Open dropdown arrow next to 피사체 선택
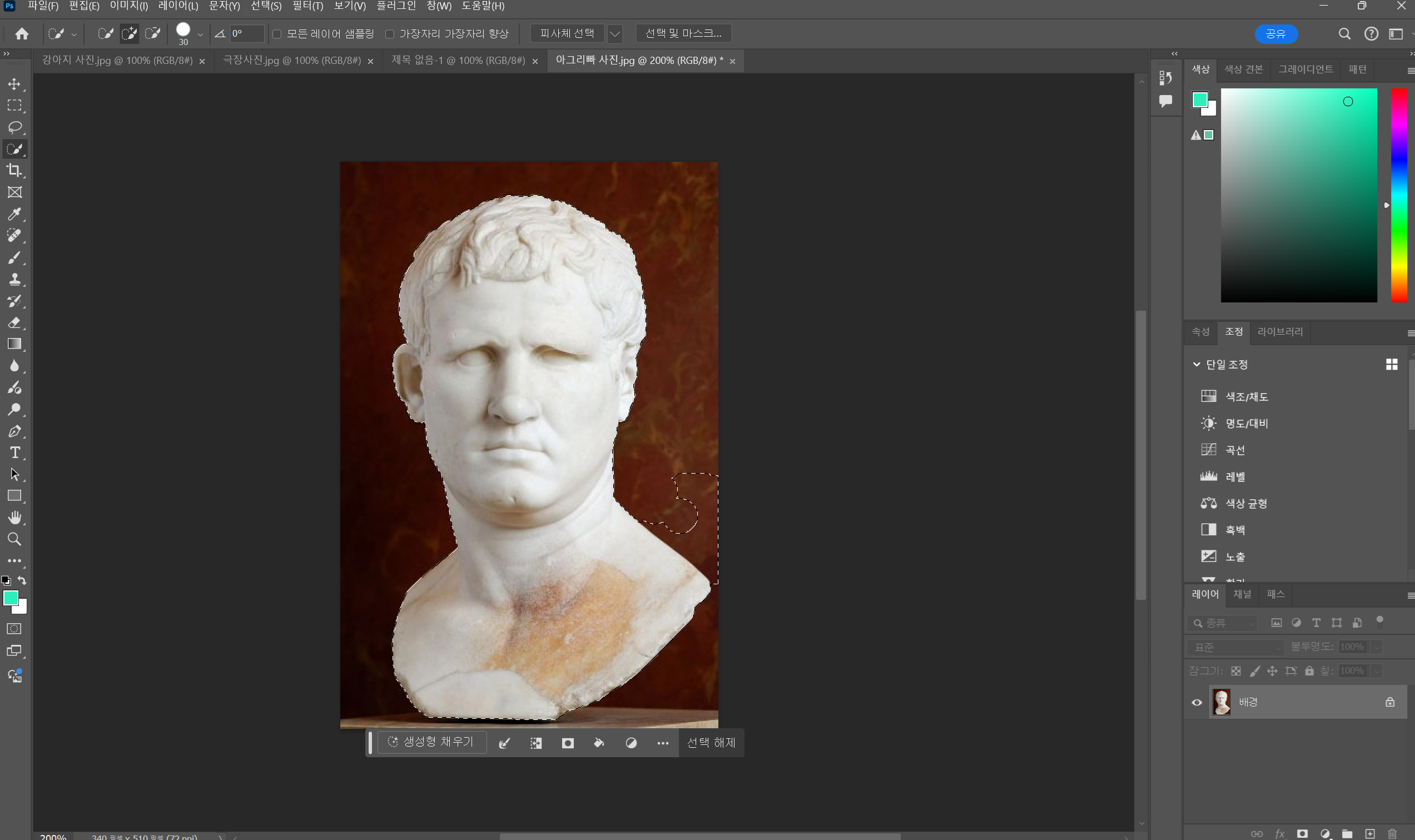Viewport: 1415px width, 840px height. [615, 34]
